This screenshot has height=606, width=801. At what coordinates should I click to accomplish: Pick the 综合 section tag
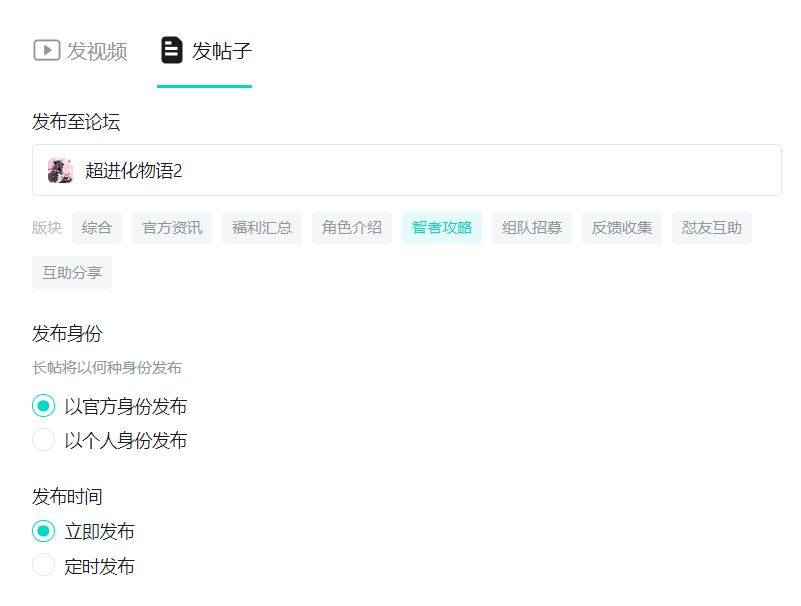tap(97, 227)
